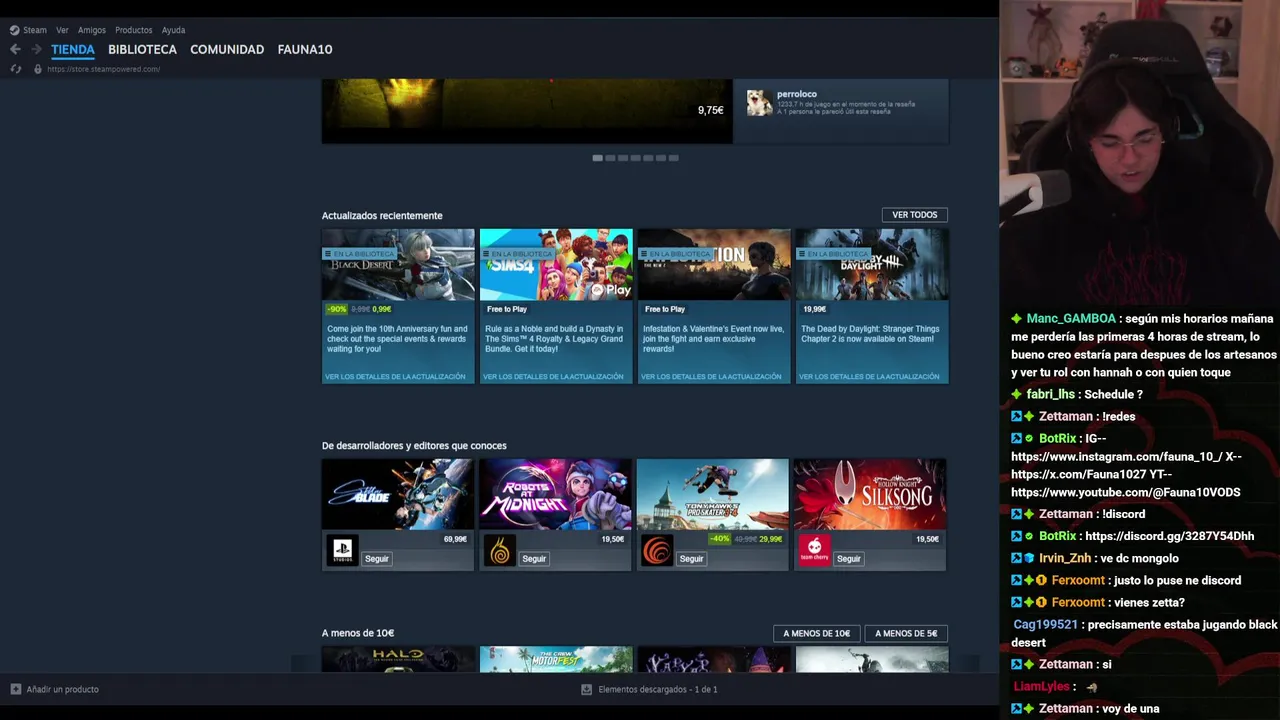The width and height of the screenshot is (1280, 720).
Task: Open the Stellar Blade game thumbnail
Action: pyautogui.click(x=398, y=494)
